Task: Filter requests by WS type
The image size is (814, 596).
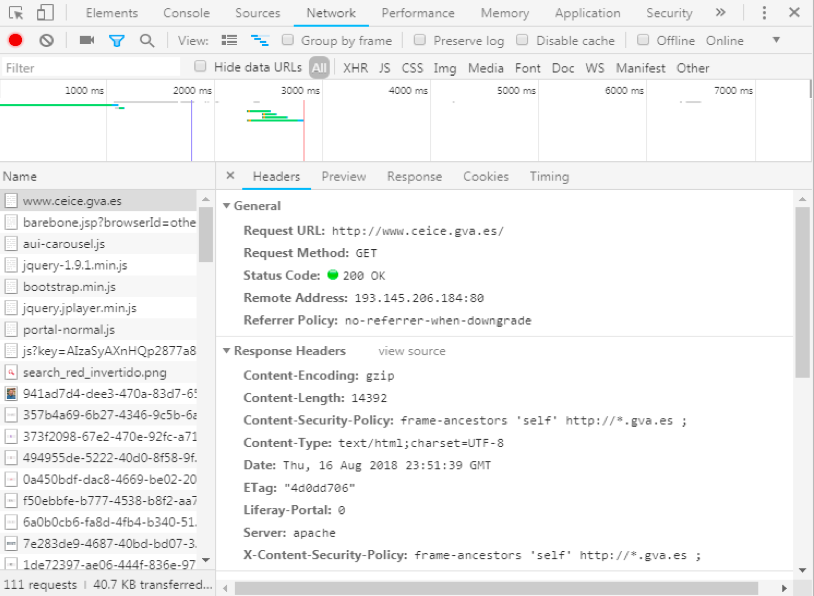Action: (x=594, y=68)
